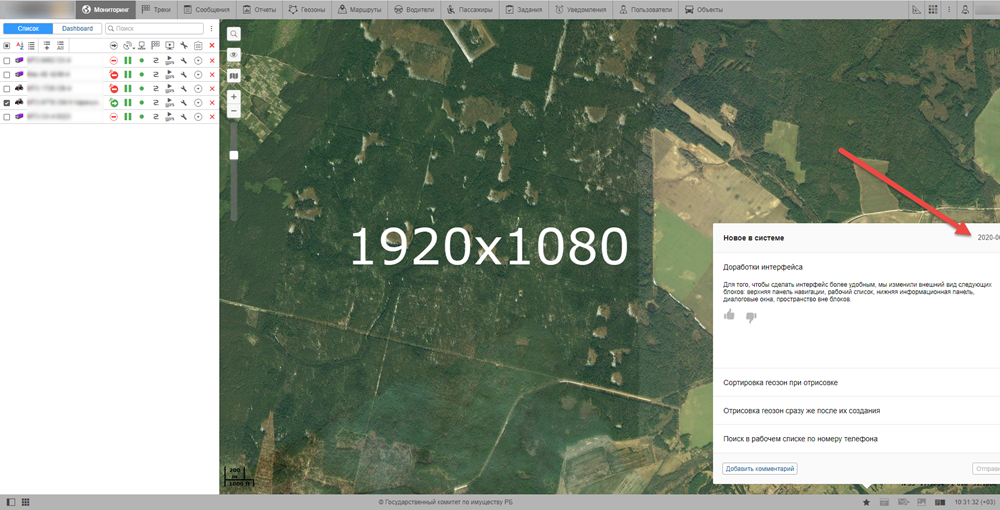Switch to the Геозоны tab
The height and width of the screenshot is (510, 1000).
[x=306, y=9]
